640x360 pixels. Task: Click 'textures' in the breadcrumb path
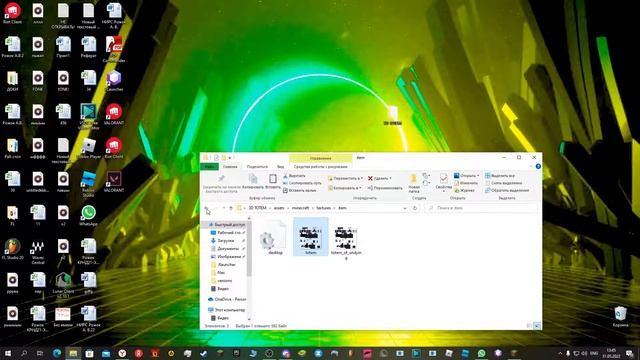[x=324, y=208]
